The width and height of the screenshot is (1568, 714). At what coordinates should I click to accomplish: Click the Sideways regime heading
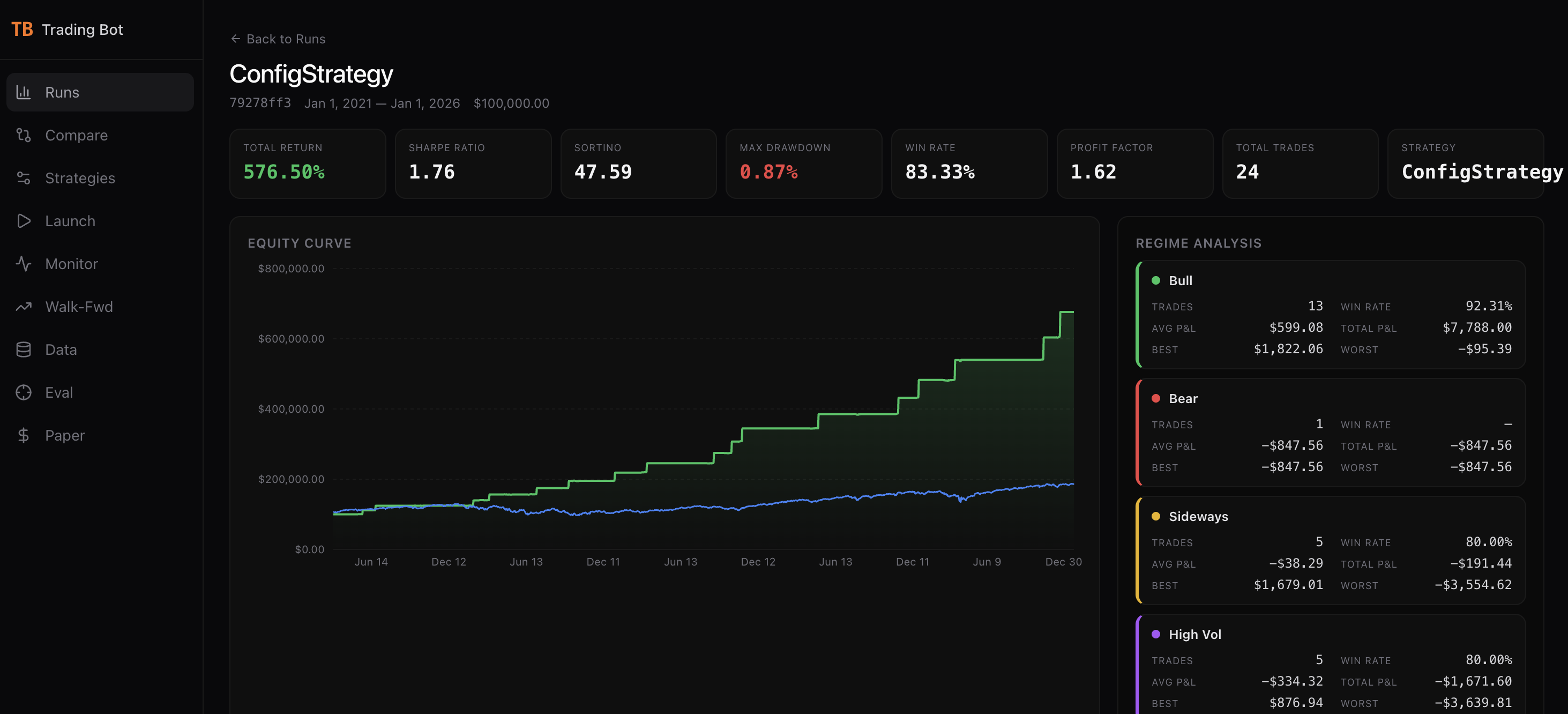coord(1198,516)
